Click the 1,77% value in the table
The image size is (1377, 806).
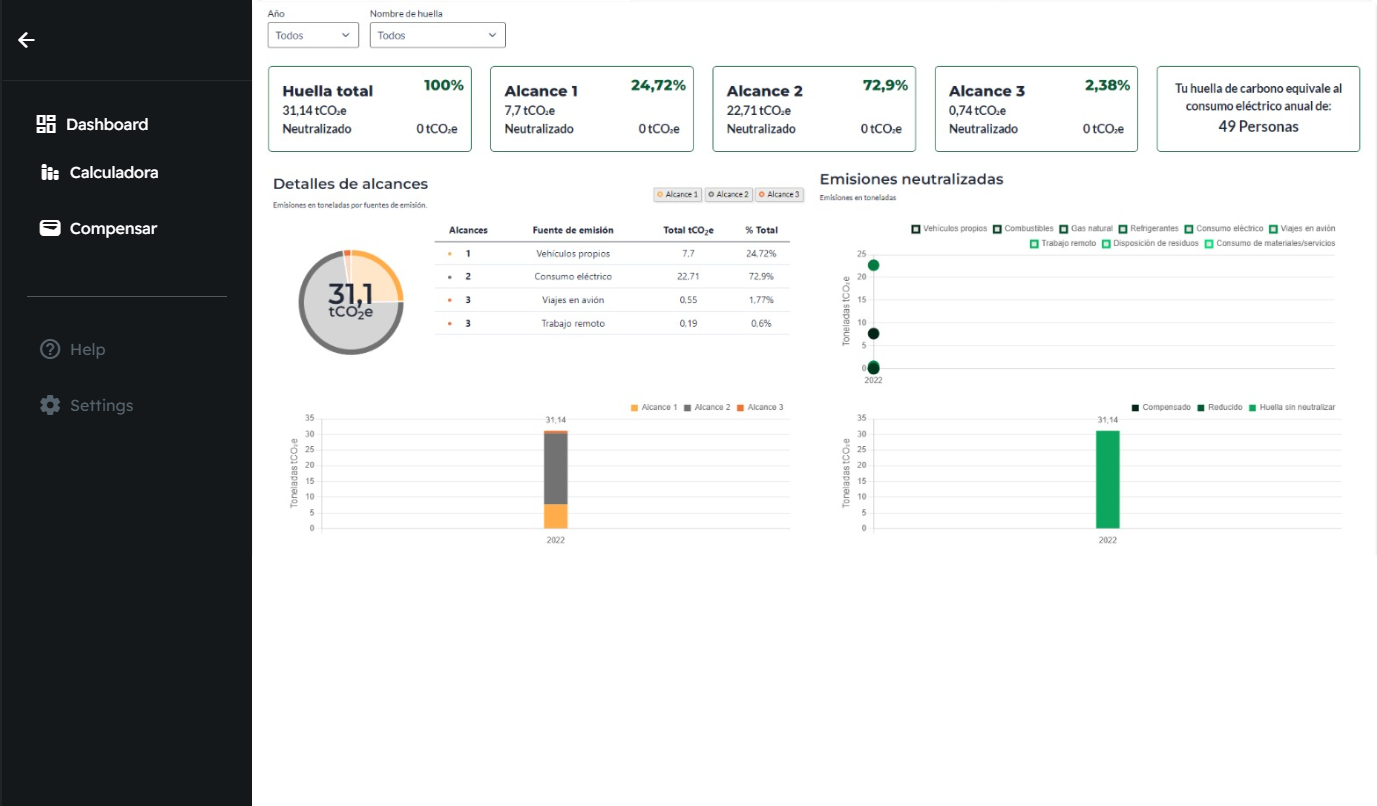761,300
